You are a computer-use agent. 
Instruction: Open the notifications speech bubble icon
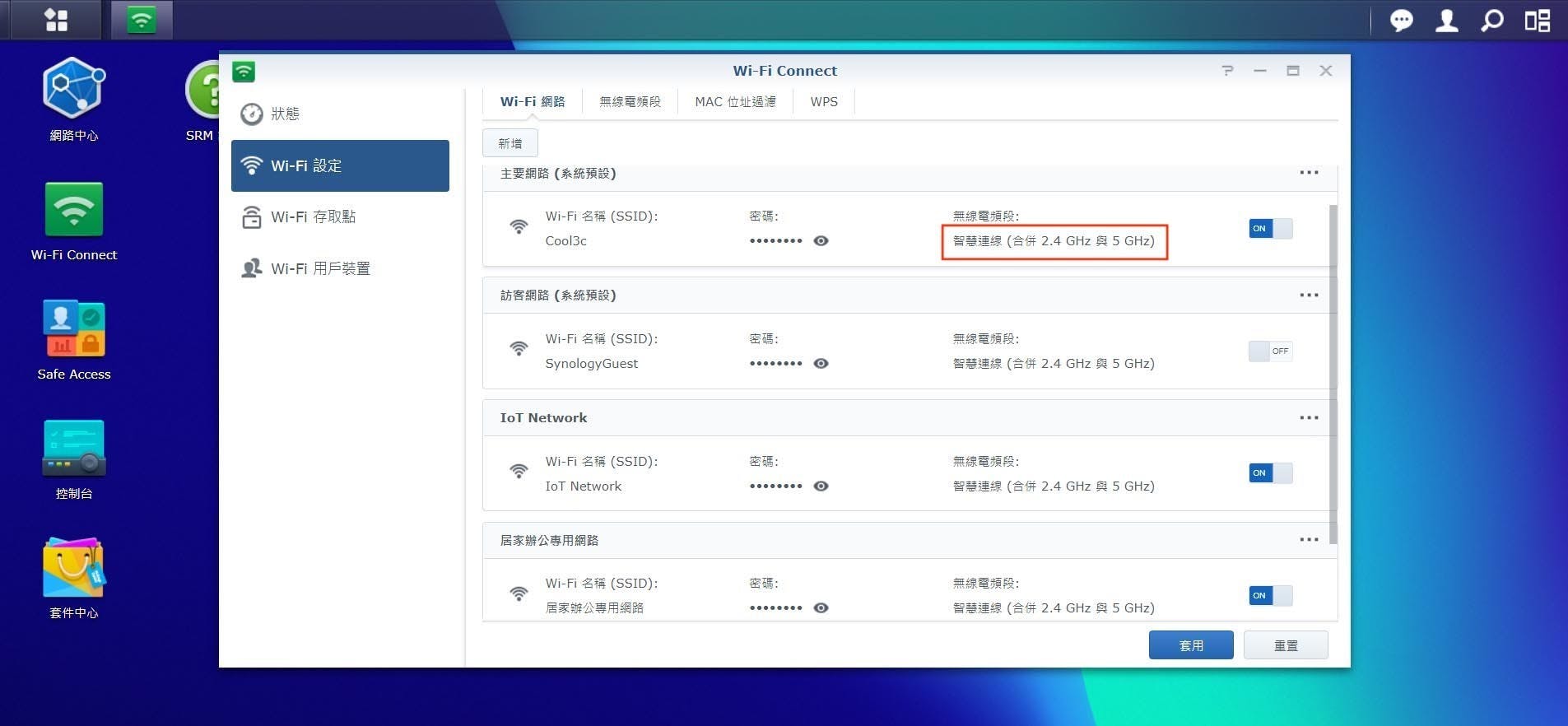tap(1401, 21)
